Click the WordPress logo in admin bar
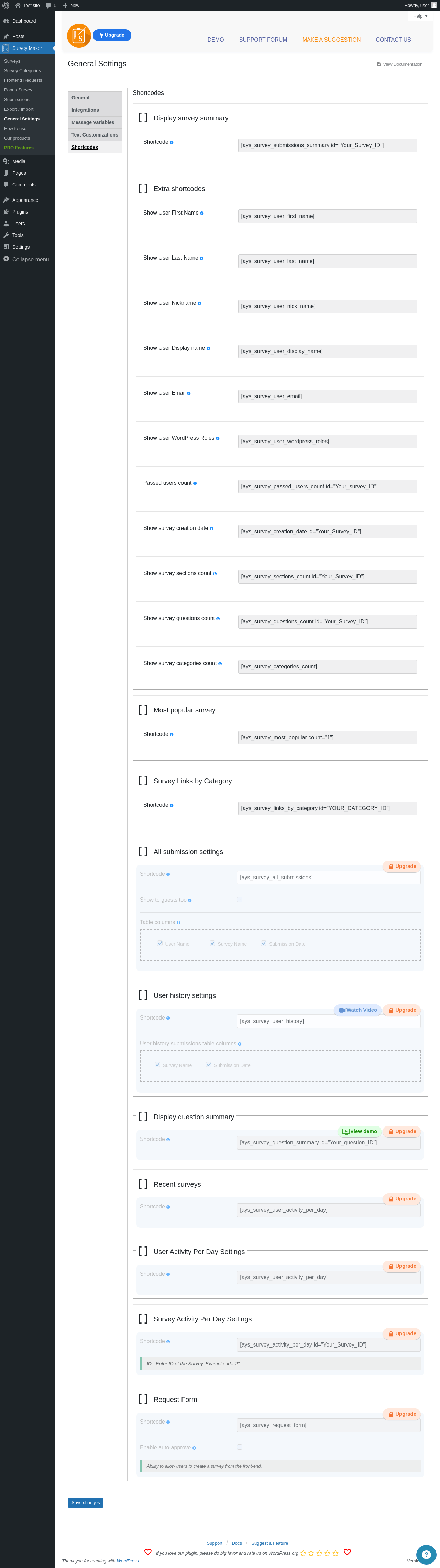The width and height of the screenshot is (440, 1568). pyautogui.click(x=6, y=6)
